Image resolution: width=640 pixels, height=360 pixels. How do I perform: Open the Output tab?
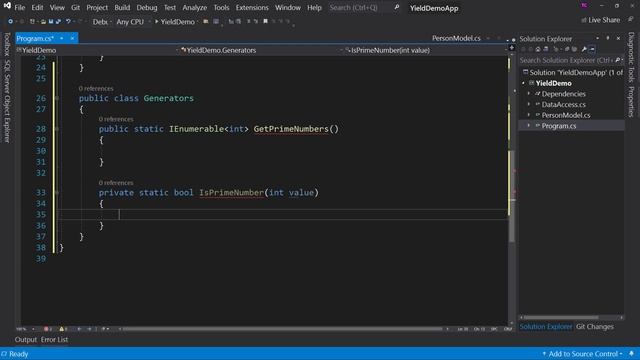pos(26,340)
